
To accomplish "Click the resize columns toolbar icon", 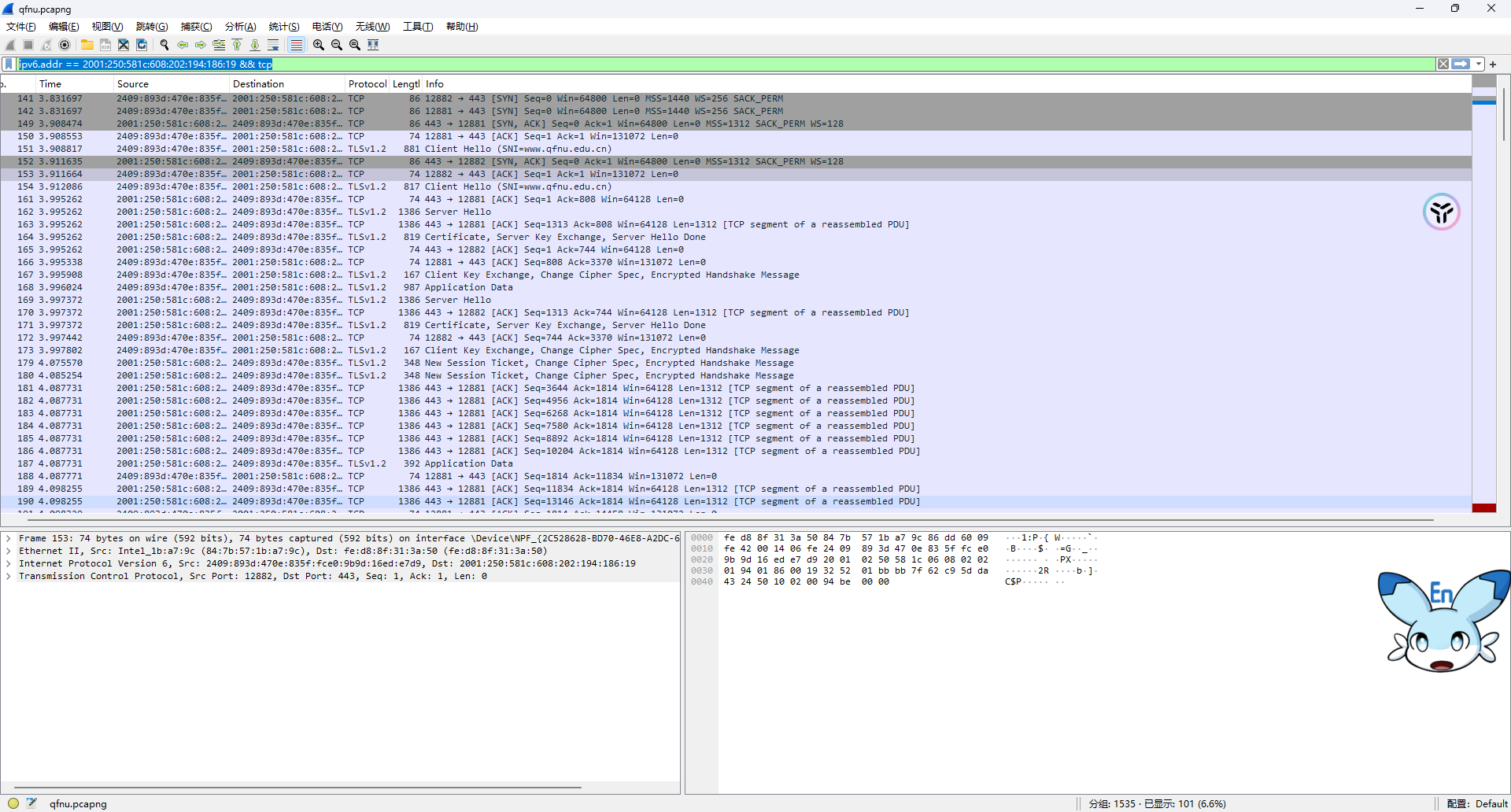I will tap(374, 45).
